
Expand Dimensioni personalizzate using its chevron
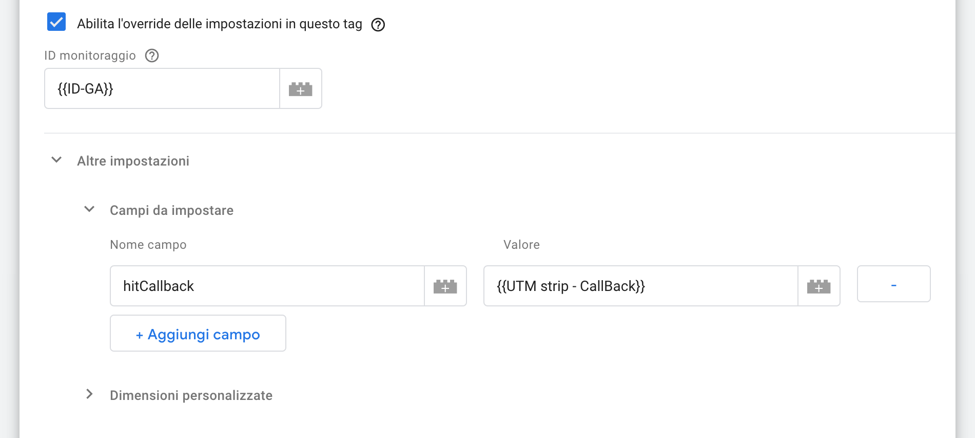coord(89,395)
